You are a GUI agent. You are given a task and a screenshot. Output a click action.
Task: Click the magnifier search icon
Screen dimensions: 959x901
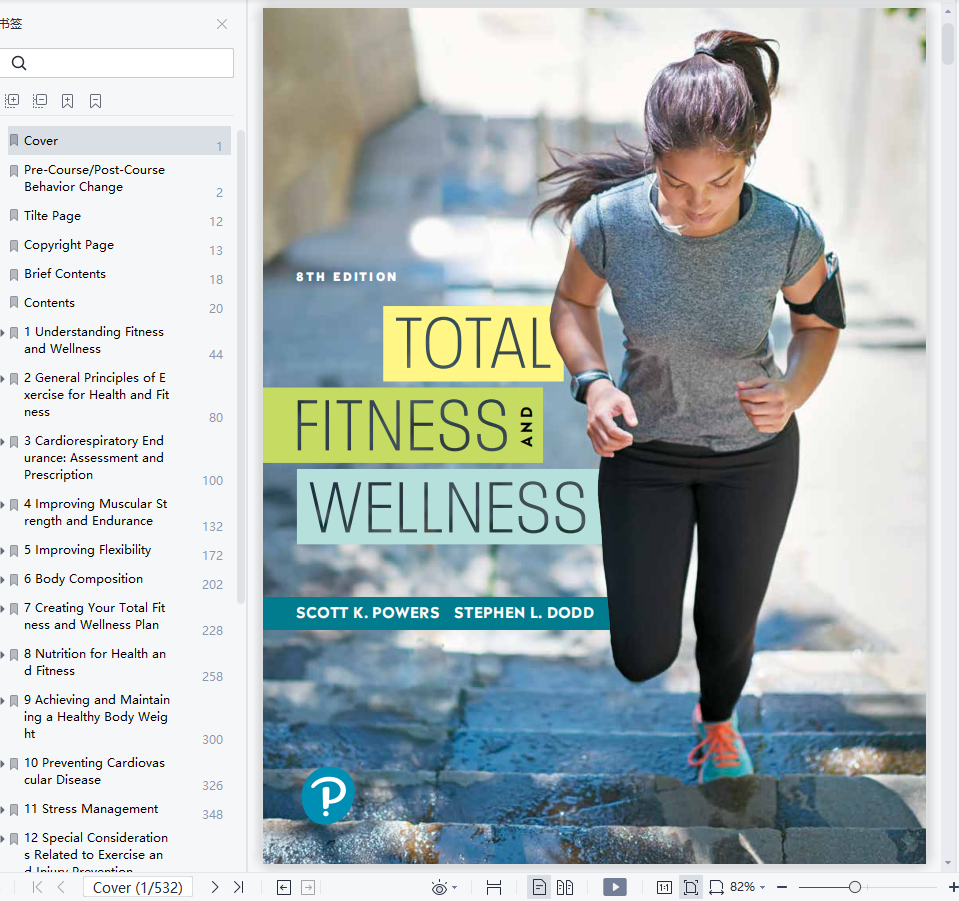point(19,63)
